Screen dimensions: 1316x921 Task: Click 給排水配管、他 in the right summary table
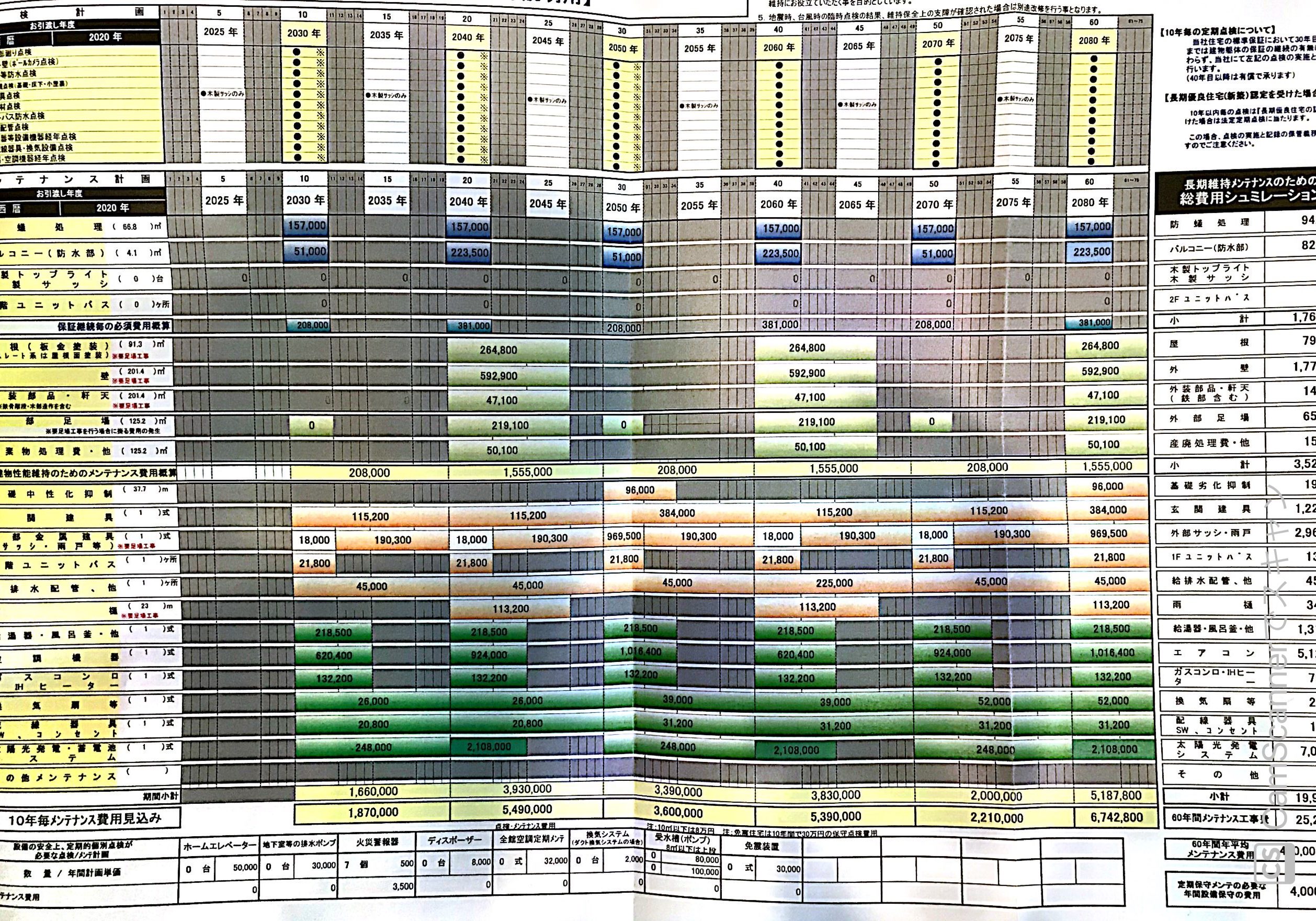click(x=1211, y=581)
